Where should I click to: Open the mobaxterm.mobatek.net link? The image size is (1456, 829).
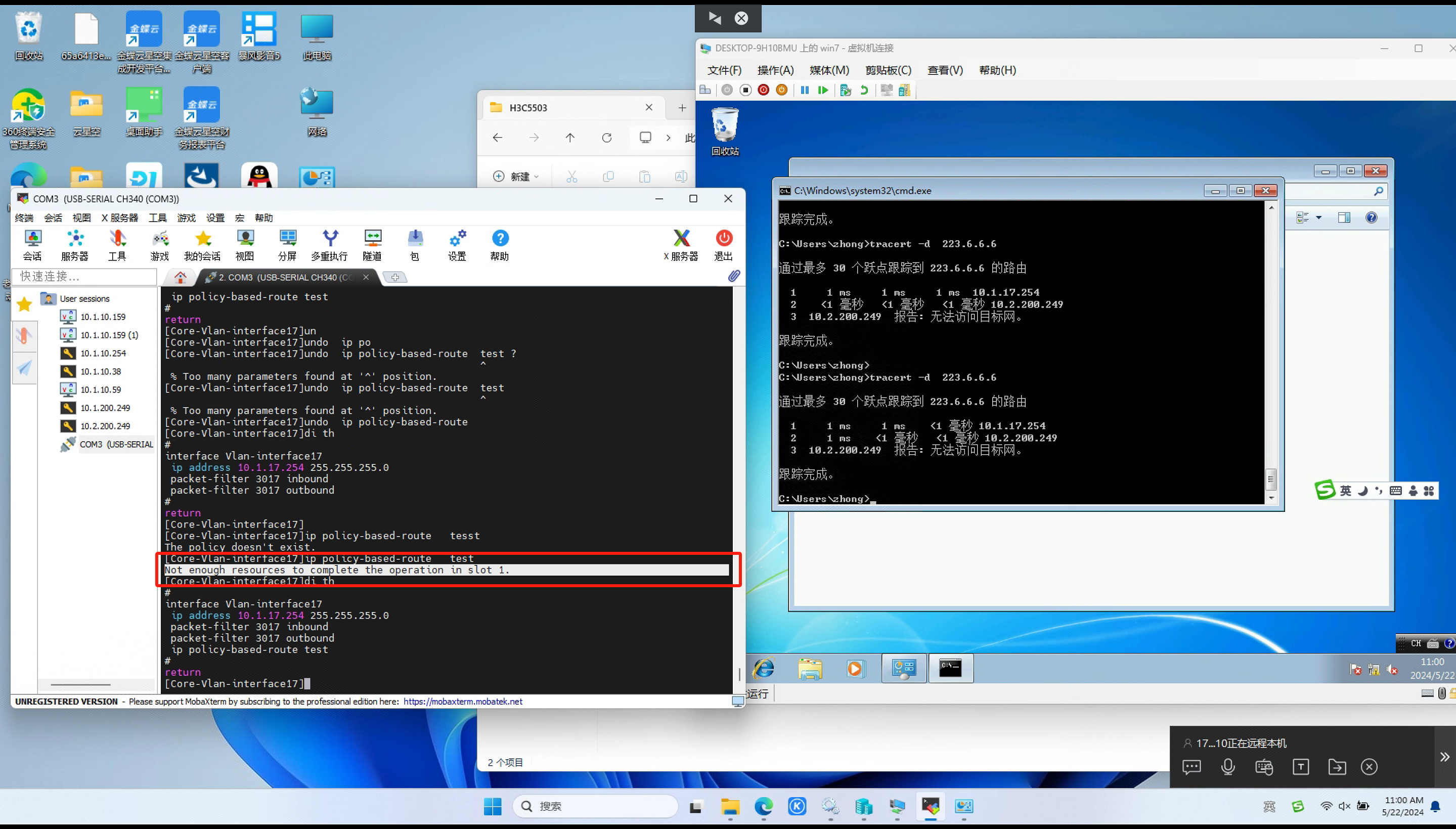click(x=463, y=702)
